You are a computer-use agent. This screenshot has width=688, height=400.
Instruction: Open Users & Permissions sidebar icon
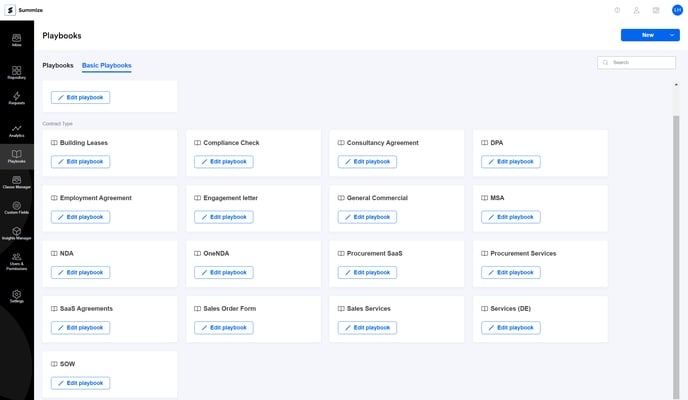16,261
